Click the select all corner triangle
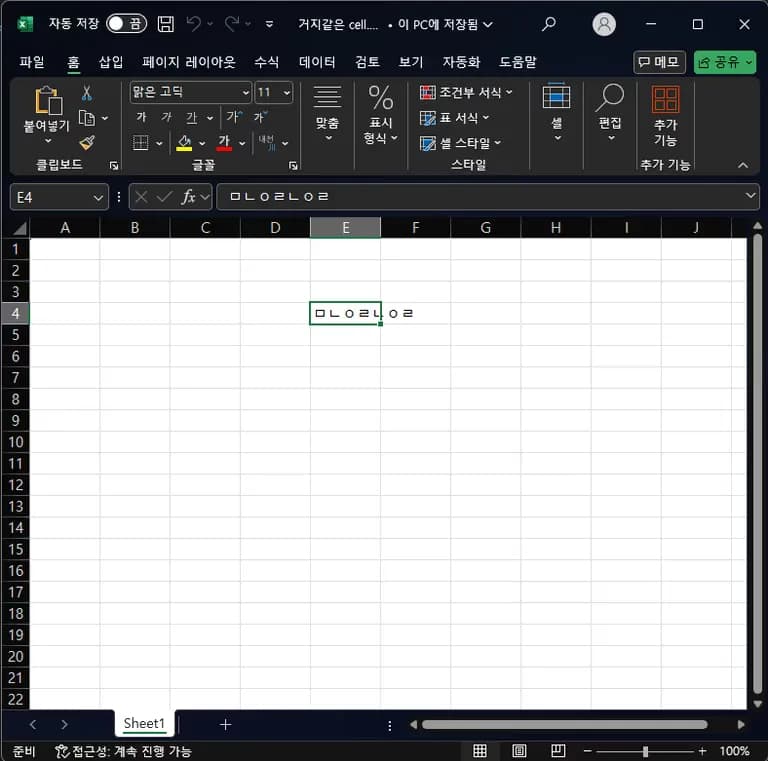The width and height of the screenshot is (768, 761). coord(19,228)
